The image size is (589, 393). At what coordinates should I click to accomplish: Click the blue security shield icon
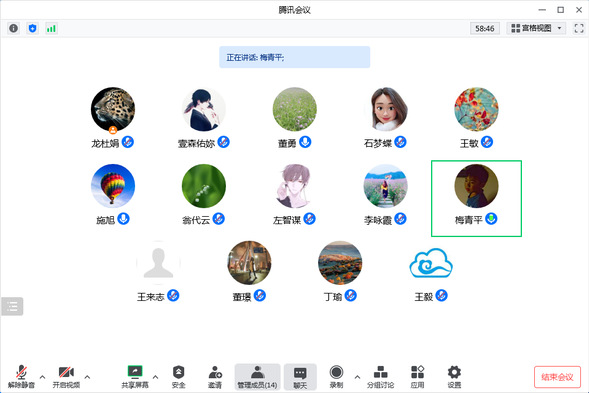click(33, 28)
